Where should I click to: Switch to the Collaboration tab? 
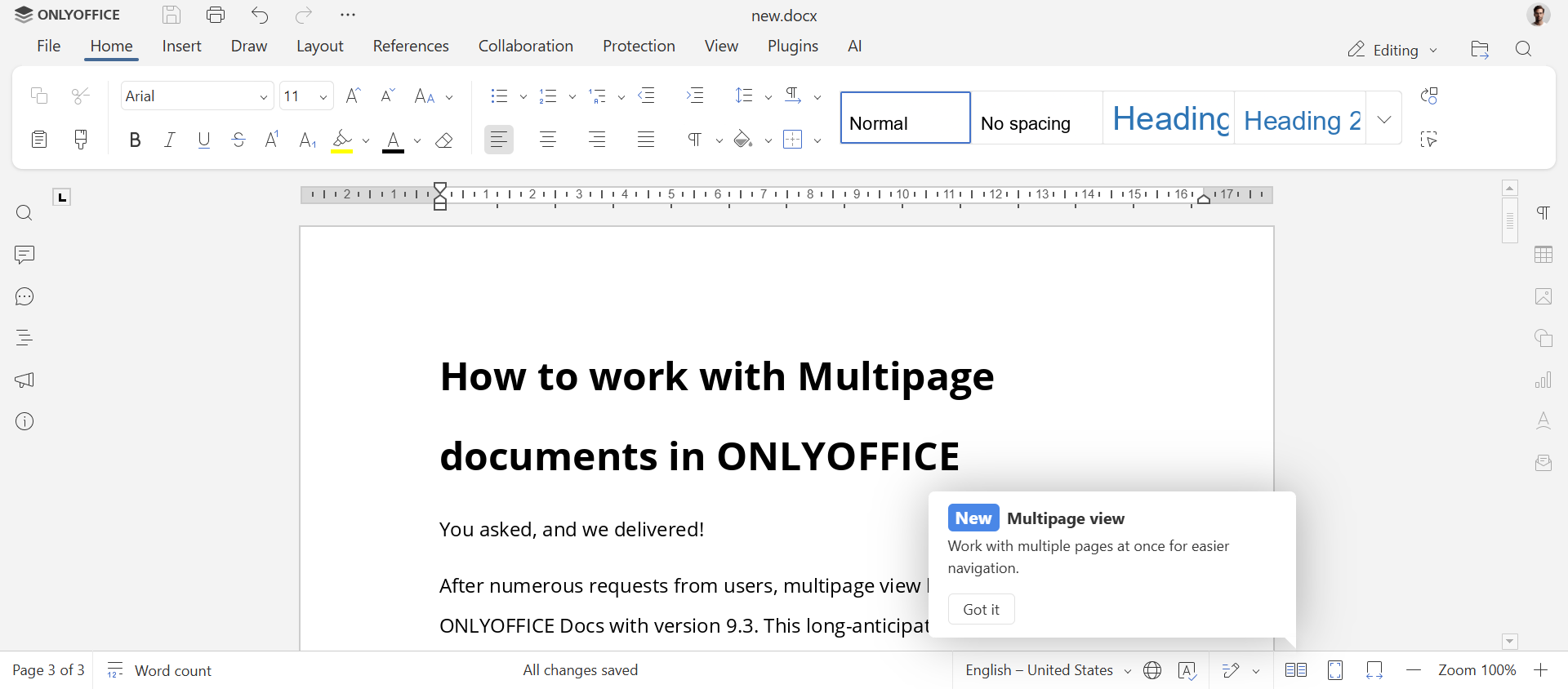[526, 46]
